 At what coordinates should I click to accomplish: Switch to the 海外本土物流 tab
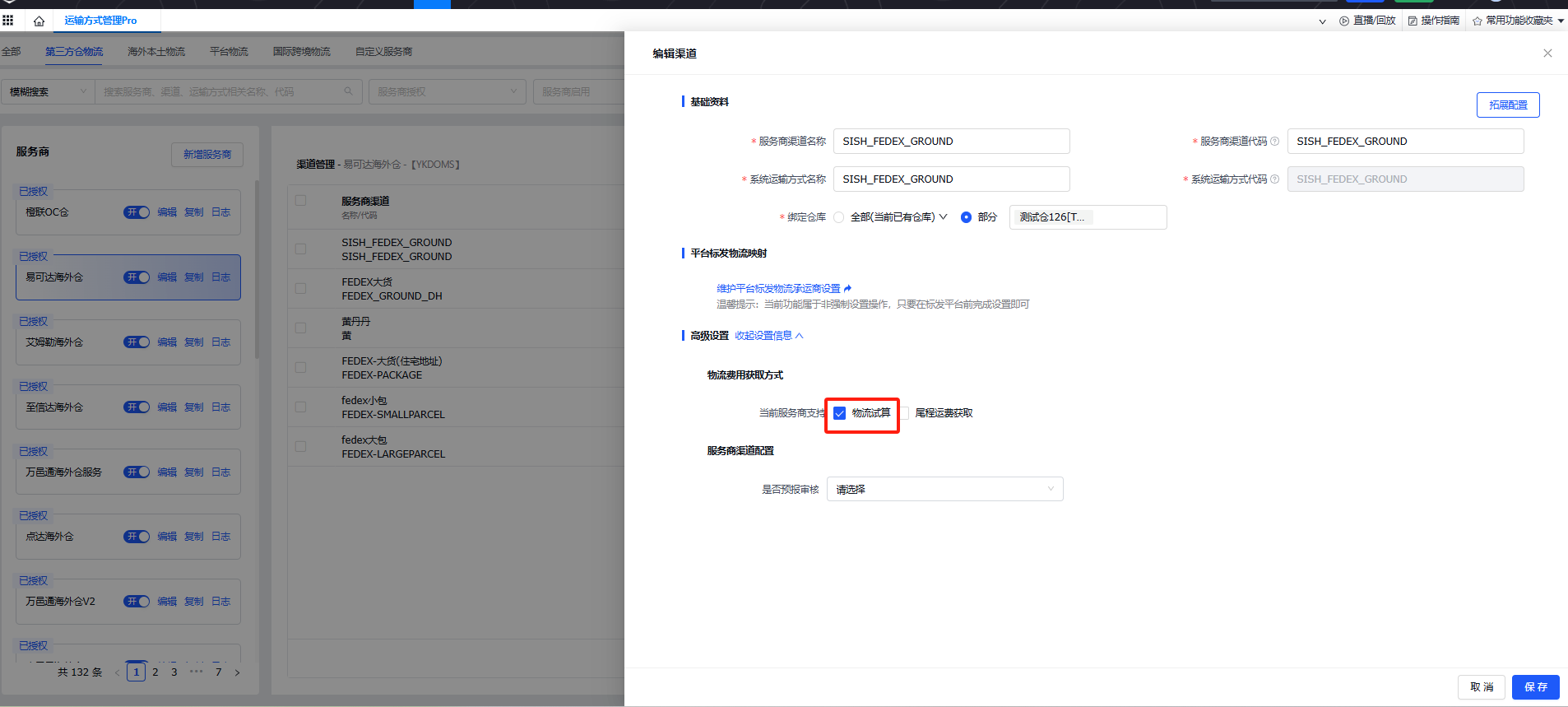tap(155, 52)
